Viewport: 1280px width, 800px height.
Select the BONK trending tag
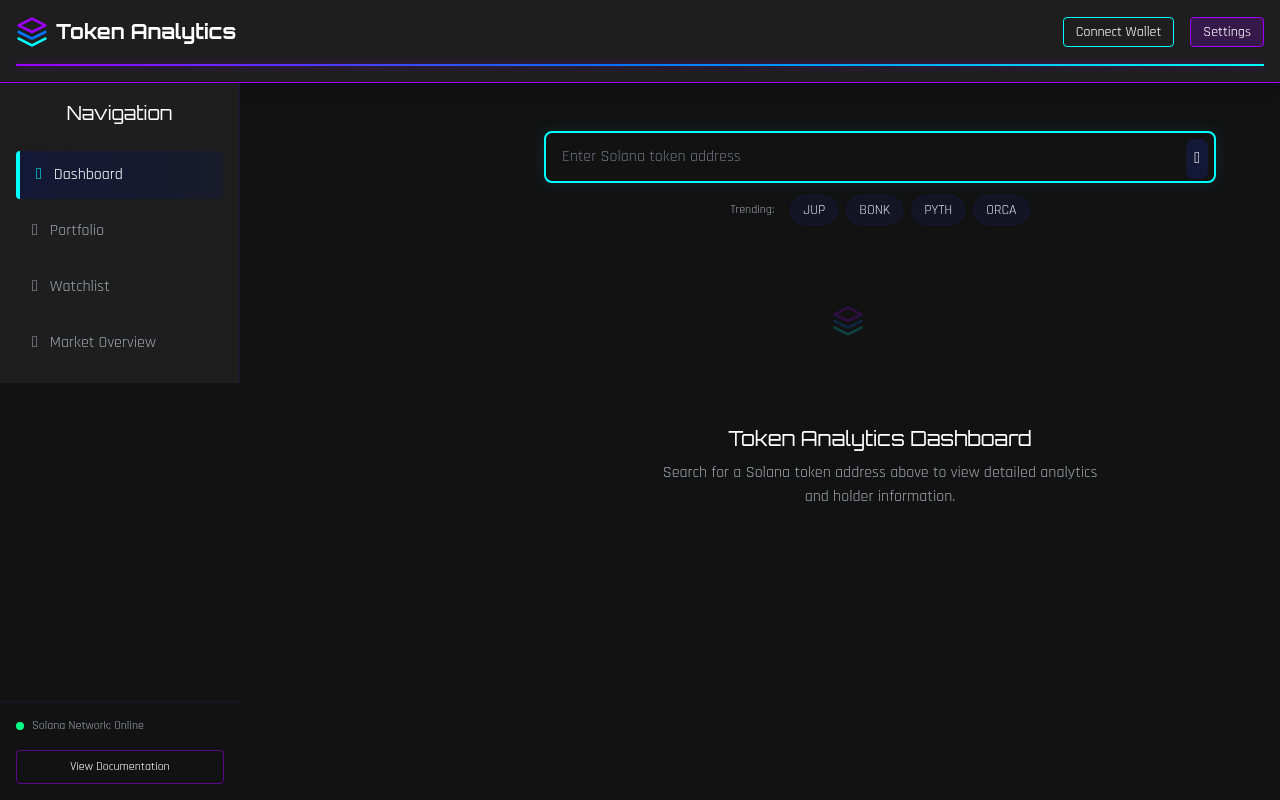point(874,210)
